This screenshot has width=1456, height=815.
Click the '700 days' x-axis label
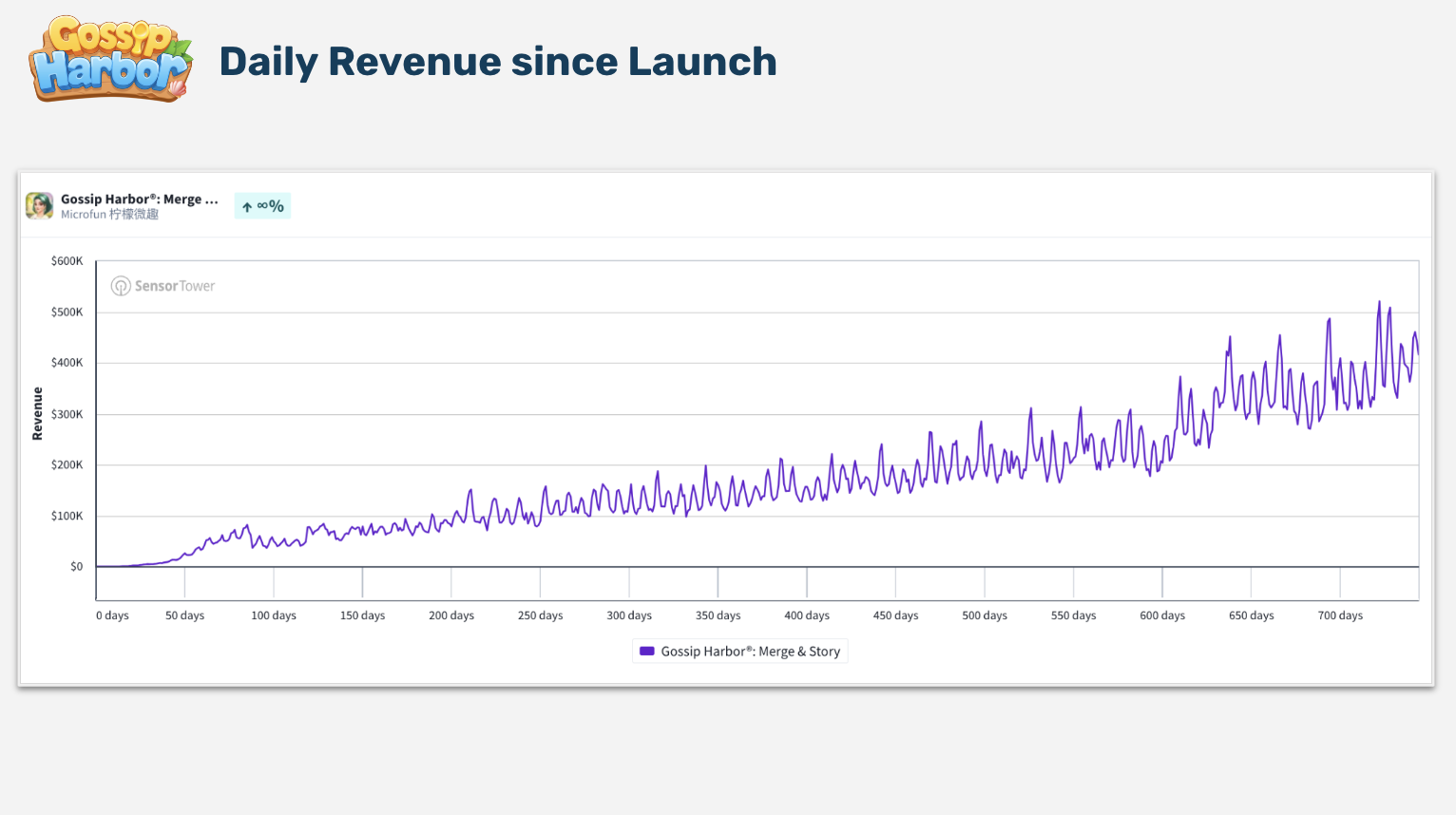pos(1340,616)
